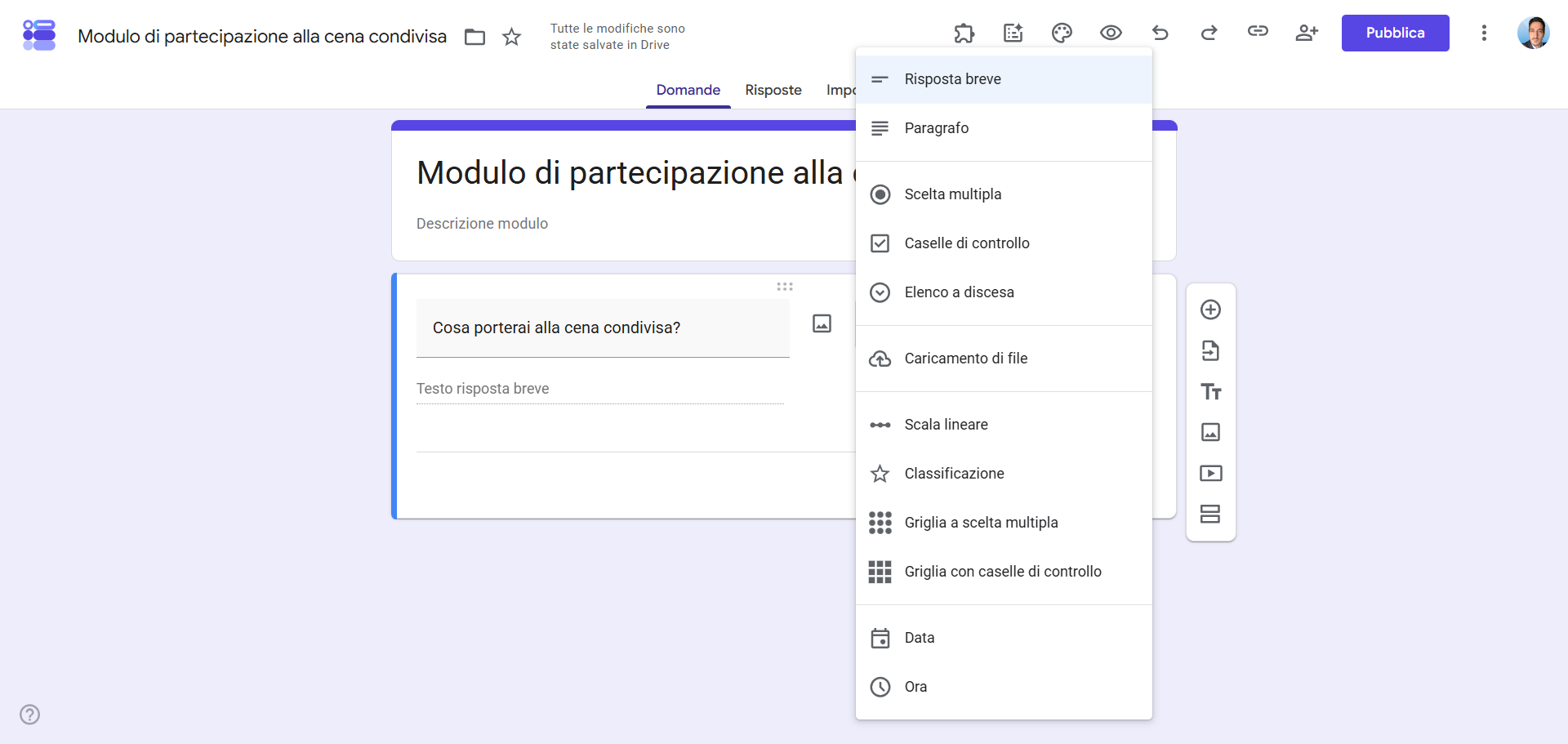Open the Google Forms home logo

(x=39, y=35)
